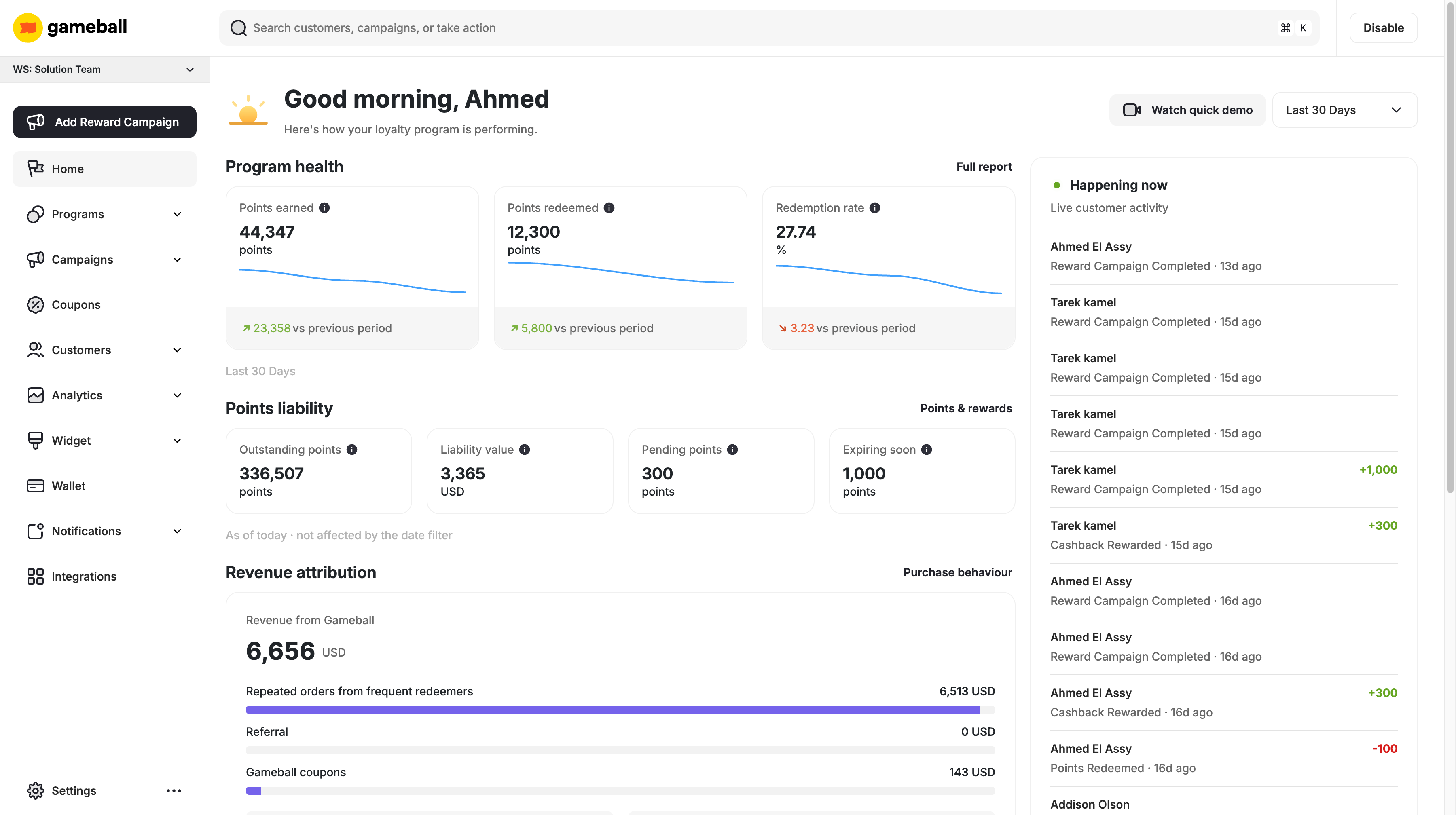Image resolution: width=1456 pixels, height=815 pixels.
Task: Click the Analytics chart icon
Action: [36, 395]
